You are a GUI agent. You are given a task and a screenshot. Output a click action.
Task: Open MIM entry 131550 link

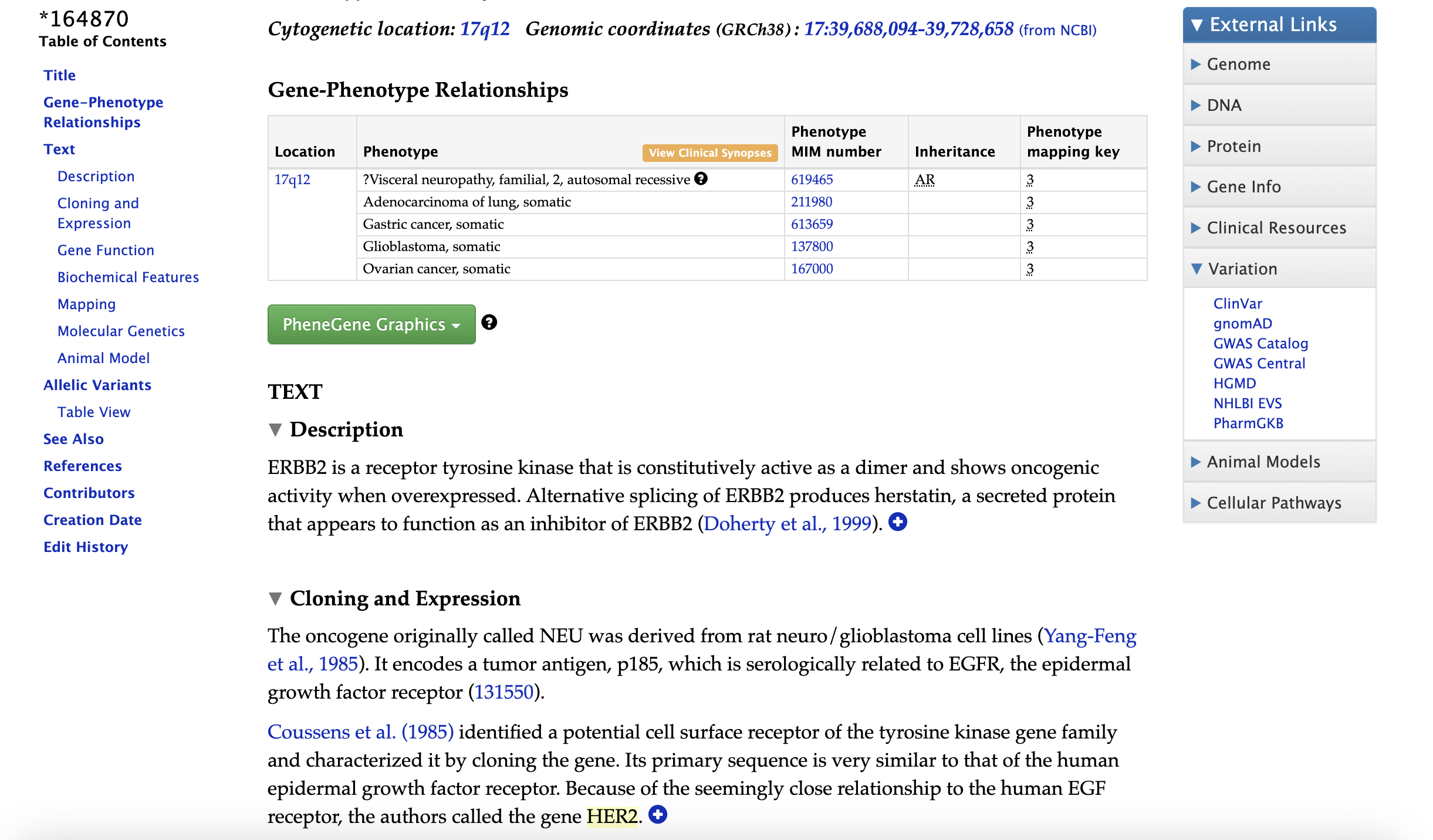(x=503, y=692)
